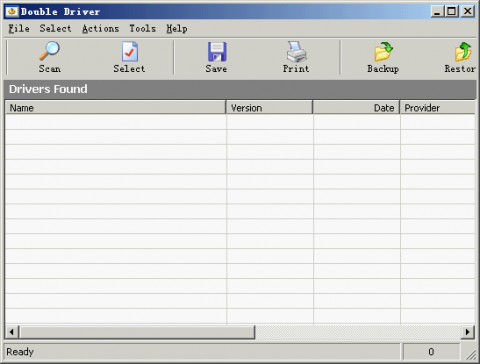Viewport: 480px width, 364px height.
Task: Open the File menu
Action: 19,29
